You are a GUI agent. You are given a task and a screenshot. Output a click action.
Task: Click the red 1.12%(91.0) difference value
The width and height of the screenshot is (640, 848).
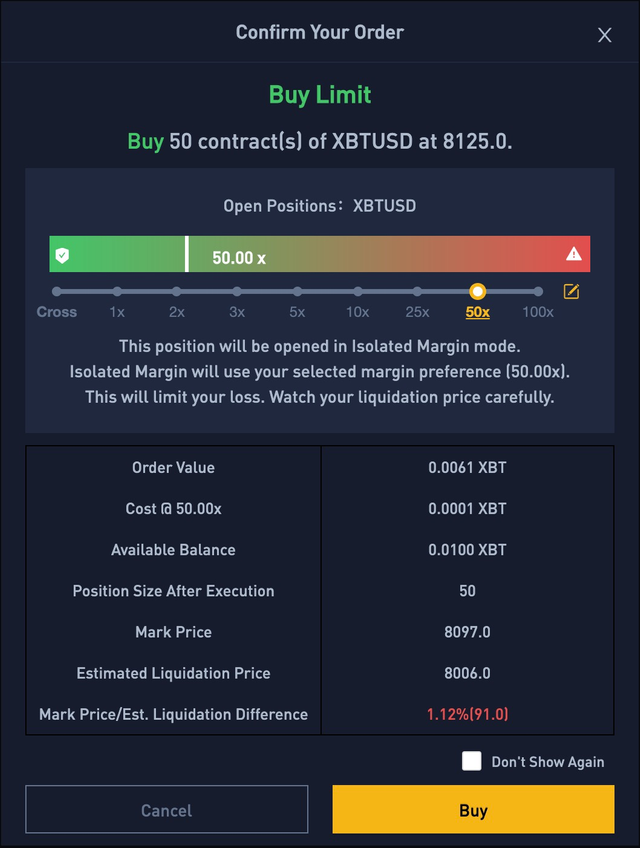(467, 714)
